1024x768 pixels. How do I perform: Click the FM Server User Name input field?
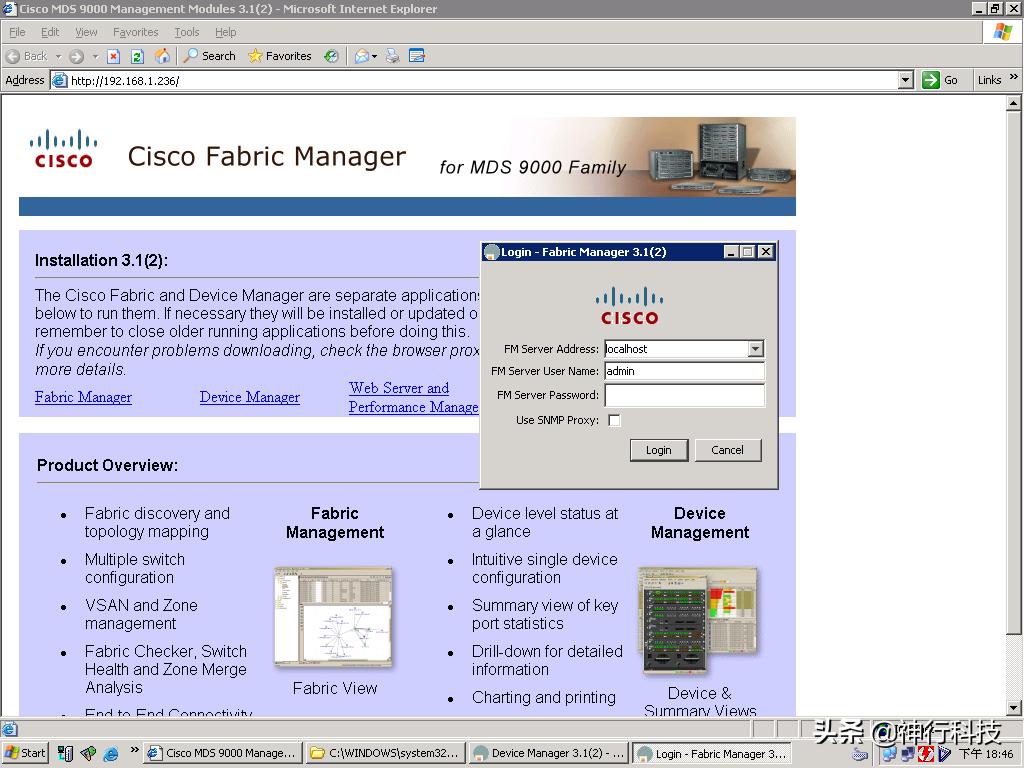(x=684, y=371)
